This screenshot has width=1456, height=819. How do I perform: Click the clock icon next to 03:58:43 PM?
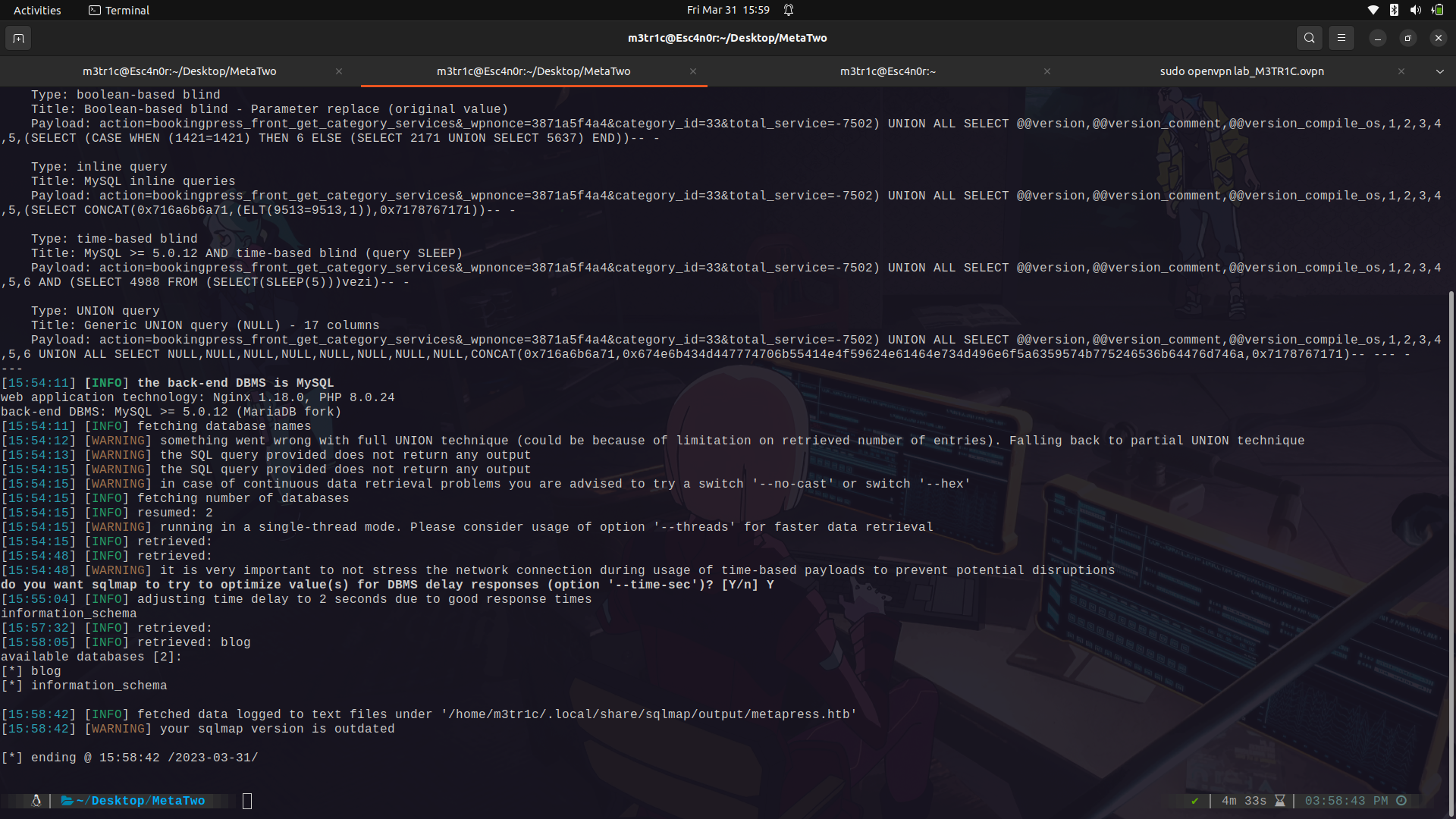pos(1402,800)
